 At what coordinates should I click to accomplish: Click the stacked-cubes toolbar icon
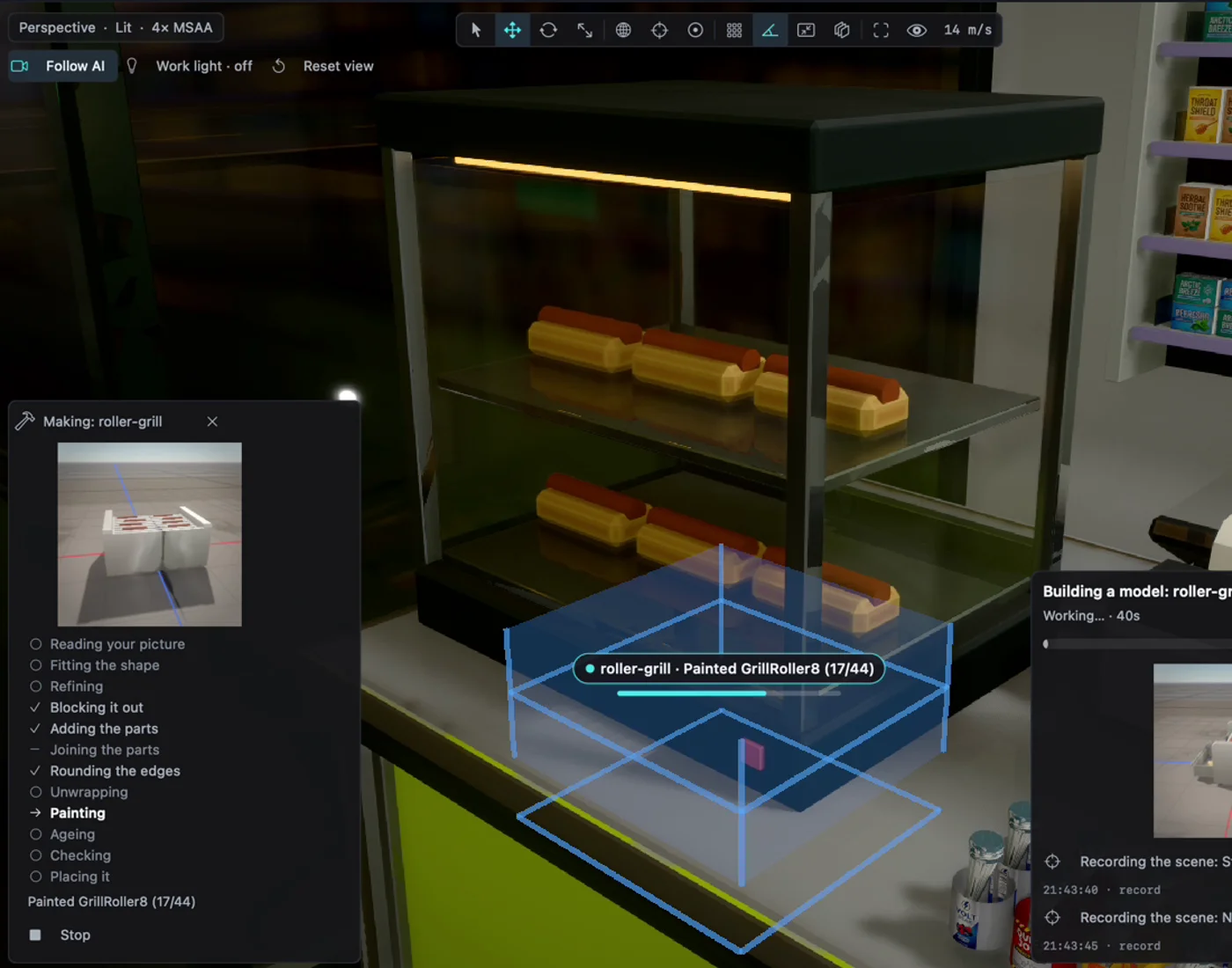coord(842,30)
